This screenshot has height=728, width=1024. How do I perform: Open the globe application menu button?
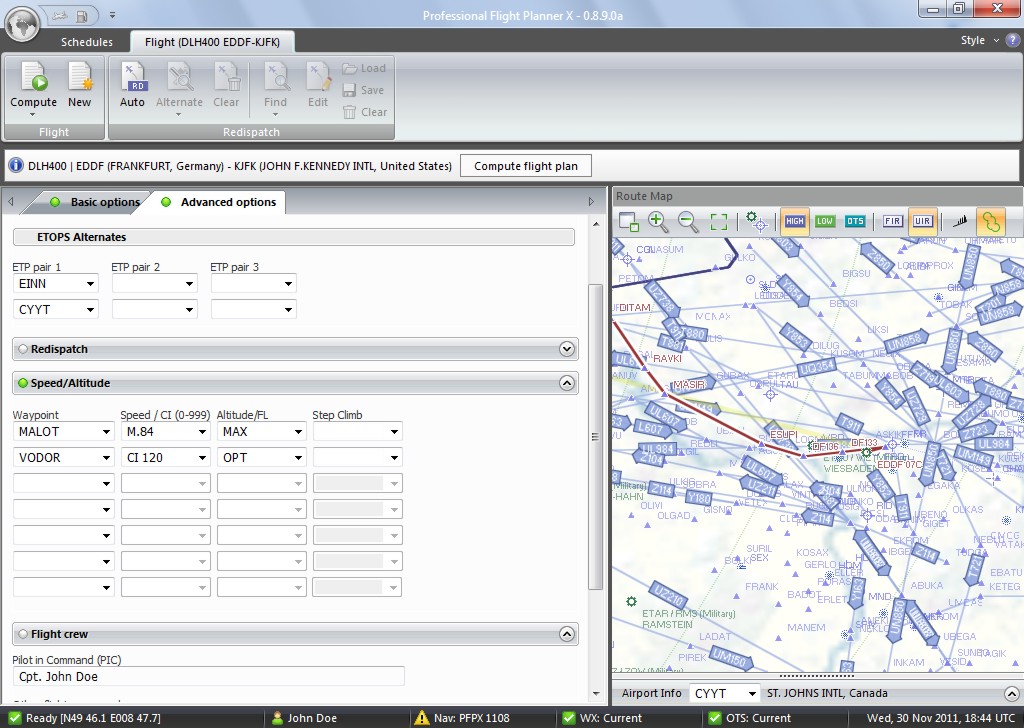tap(23, 25)
